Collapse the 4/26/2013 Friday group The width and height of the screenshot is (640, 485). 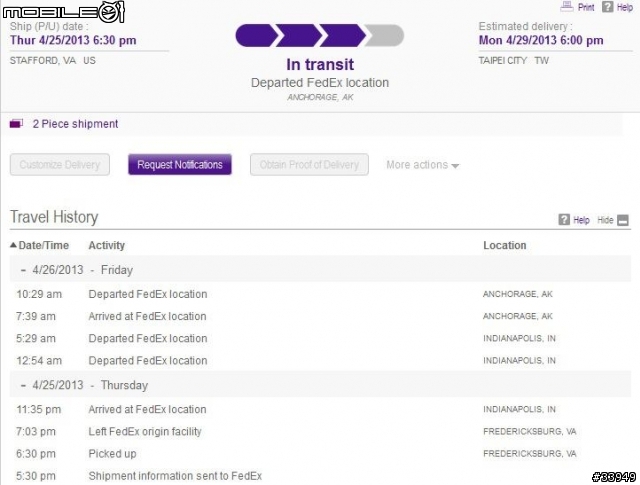[23, 270]
